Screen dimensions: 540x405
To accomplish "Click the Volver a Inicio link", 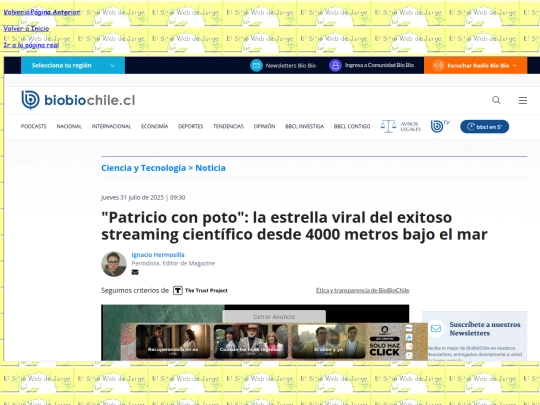I will pos(26,29).
